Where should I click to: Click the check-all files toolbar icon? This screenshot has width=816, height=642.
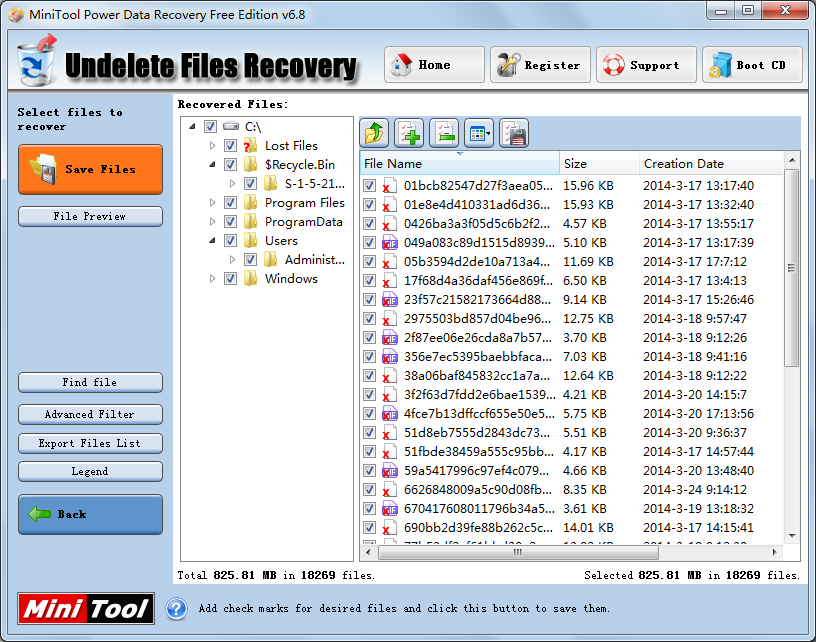point(409,134)
